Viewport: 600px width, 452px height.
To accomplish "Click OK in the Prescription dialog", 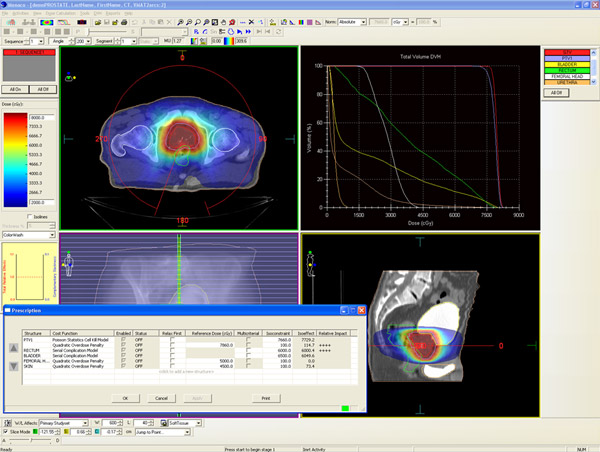I will click(125, 397).
